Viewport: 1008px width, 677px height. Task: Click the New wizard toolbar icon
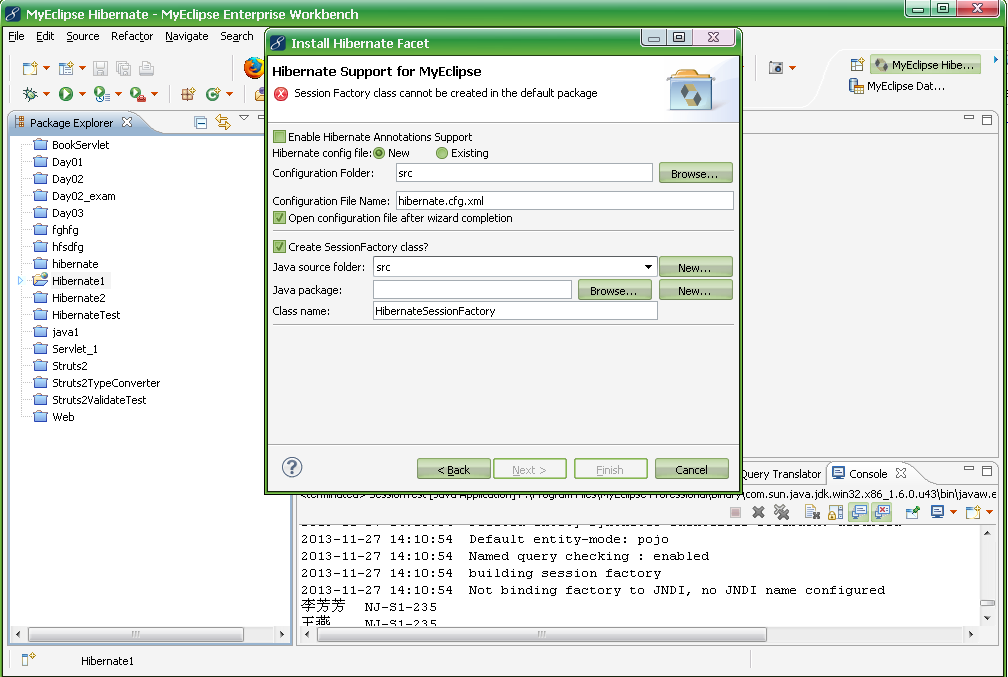click(30, 68)
